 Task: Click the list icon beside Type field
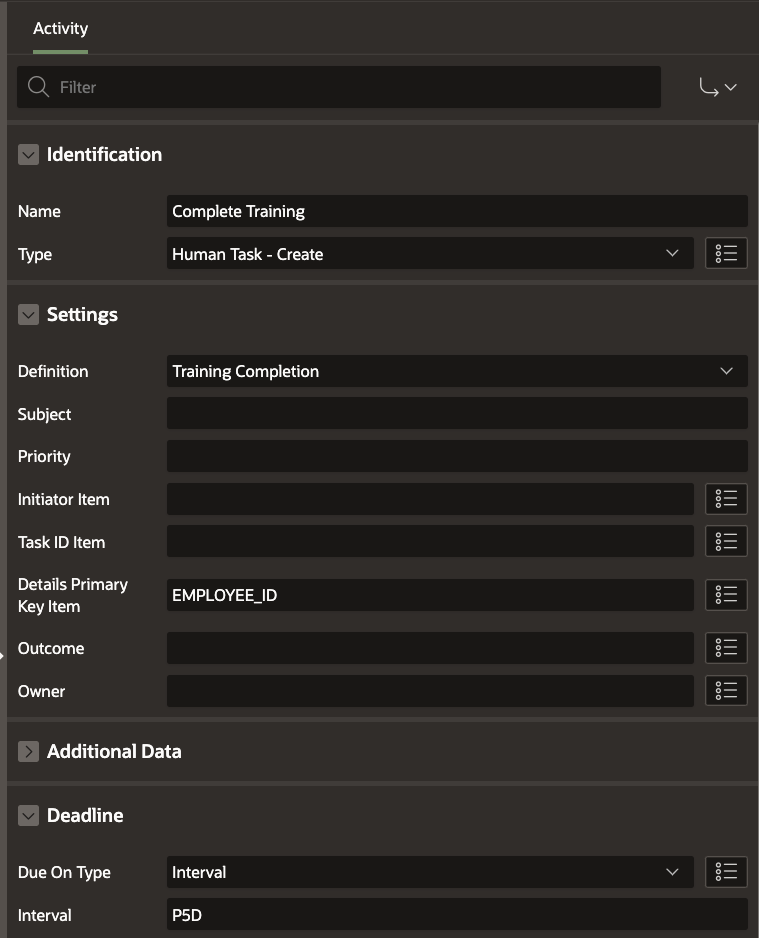(727, 254)
